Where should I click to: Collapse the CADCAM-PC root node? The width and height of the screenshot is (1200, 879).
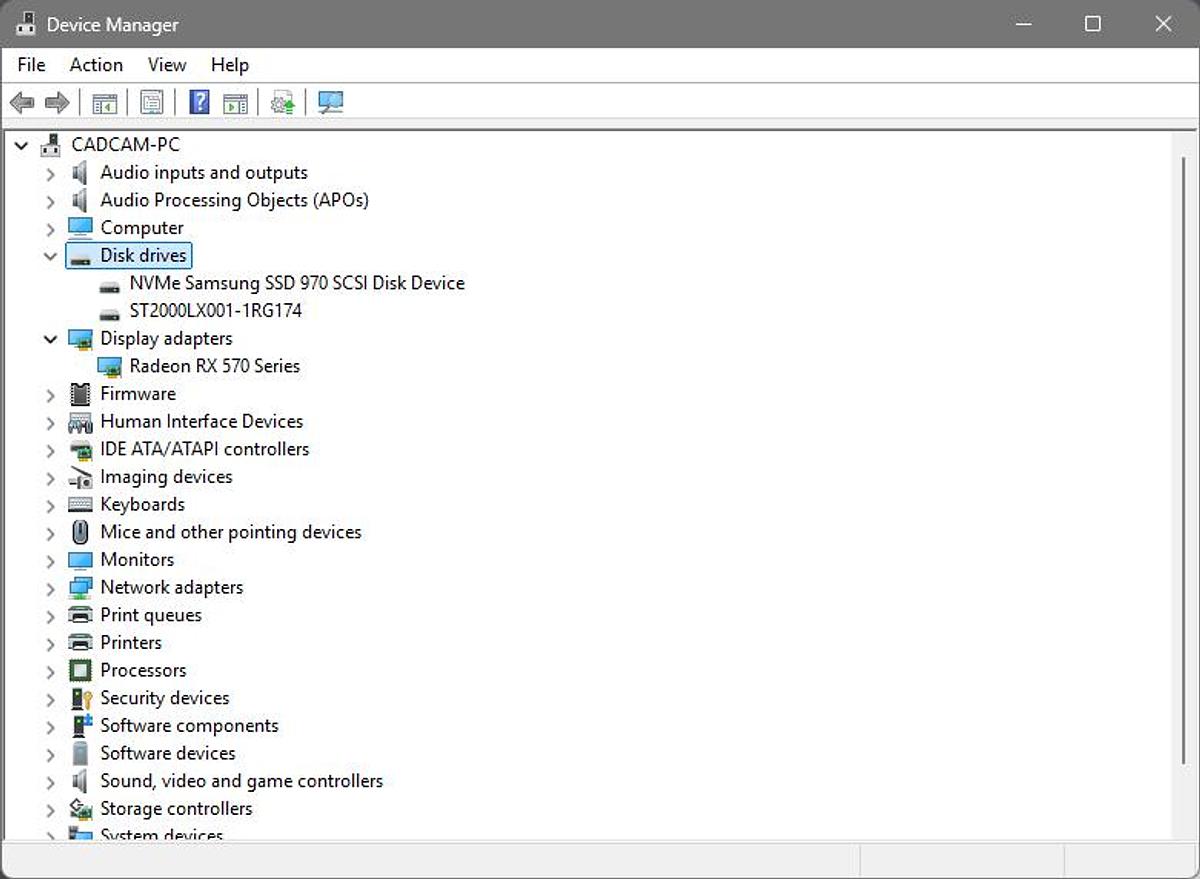22,145
